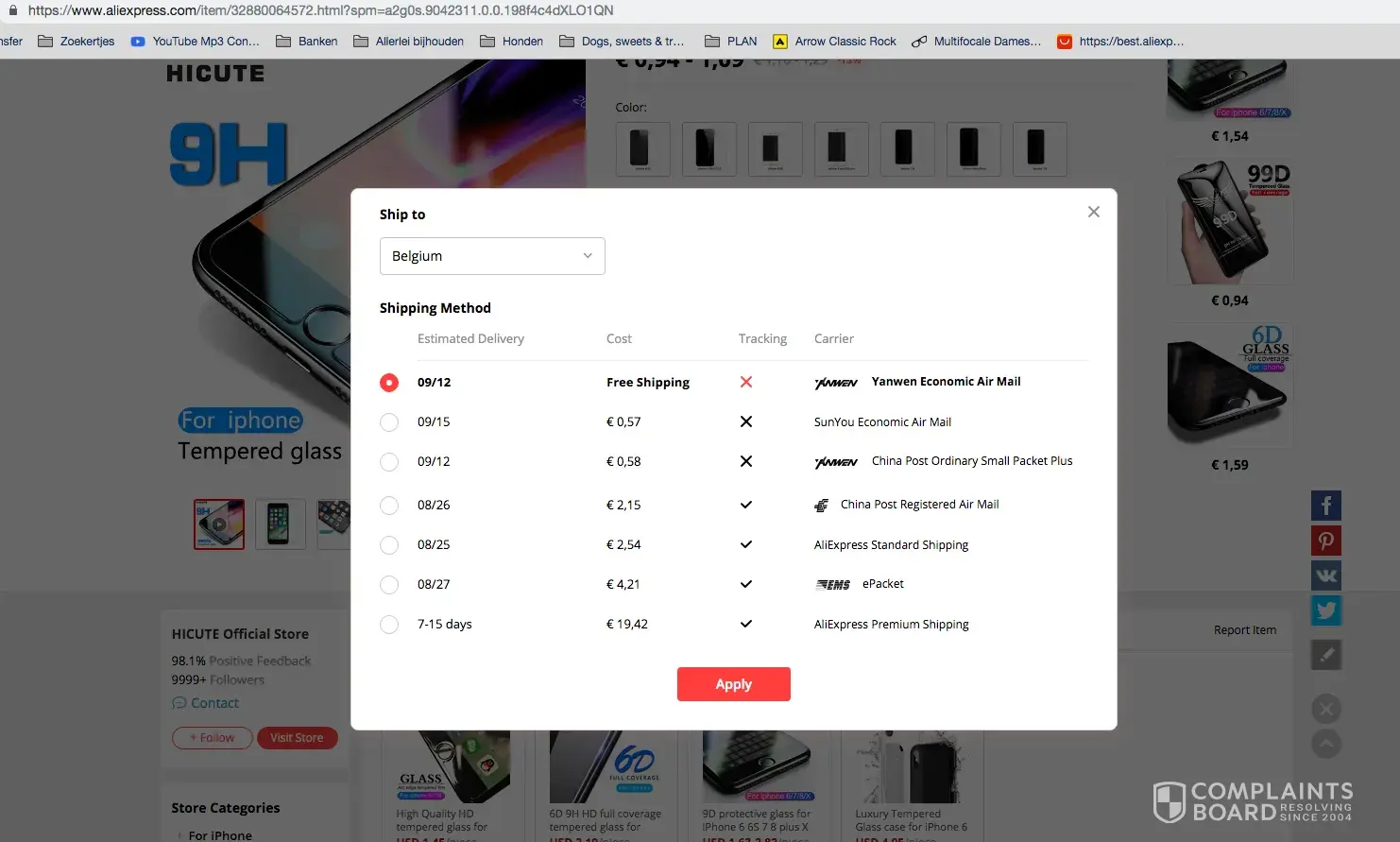Expand the Honden bookmarks folder
This screenshot has height=842, width=1400.
(512, 42)
